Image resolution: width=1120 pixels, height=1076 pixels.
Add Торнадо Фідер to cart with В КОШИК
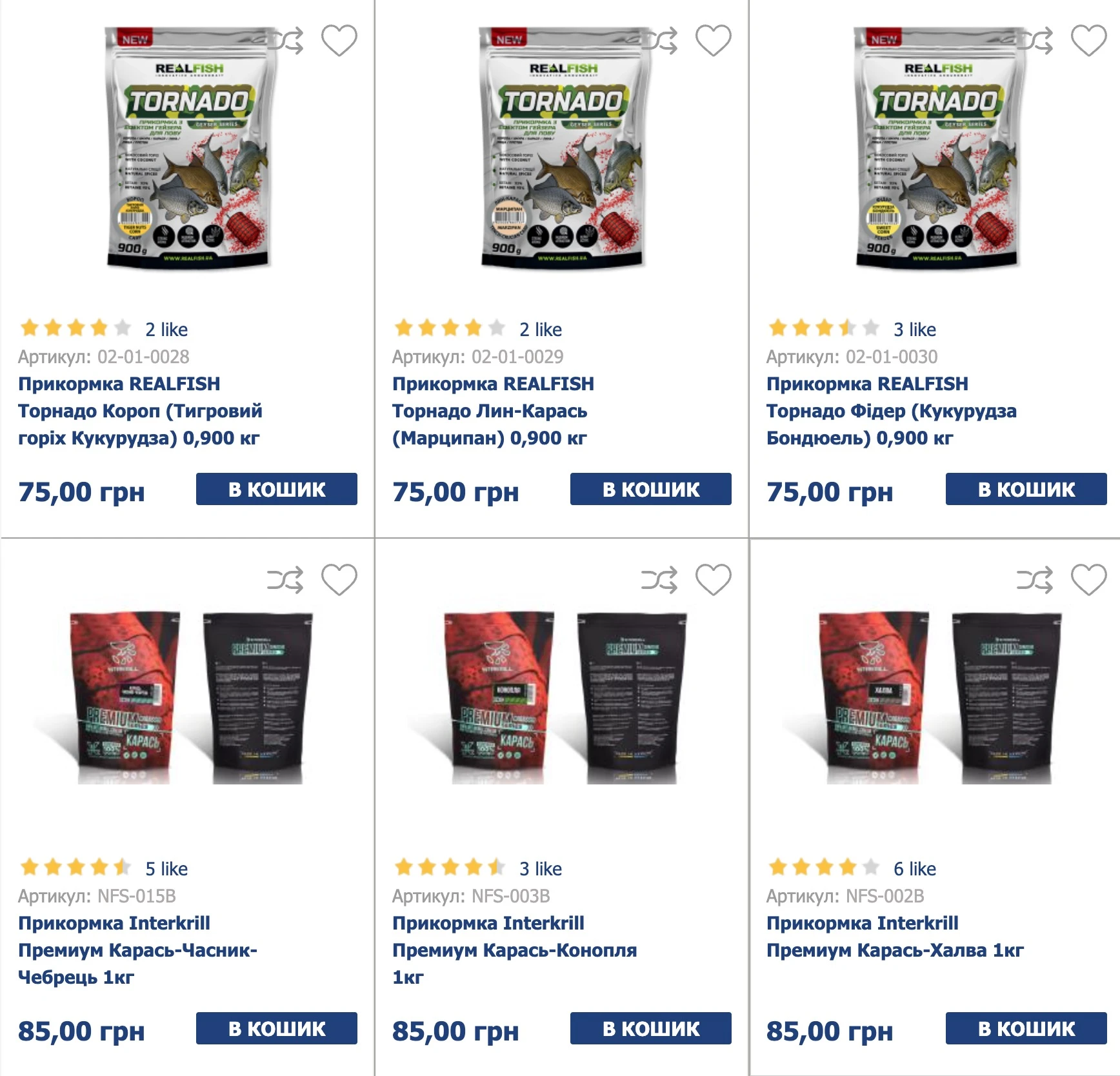pyautogui.click(x=1026, y=489)
